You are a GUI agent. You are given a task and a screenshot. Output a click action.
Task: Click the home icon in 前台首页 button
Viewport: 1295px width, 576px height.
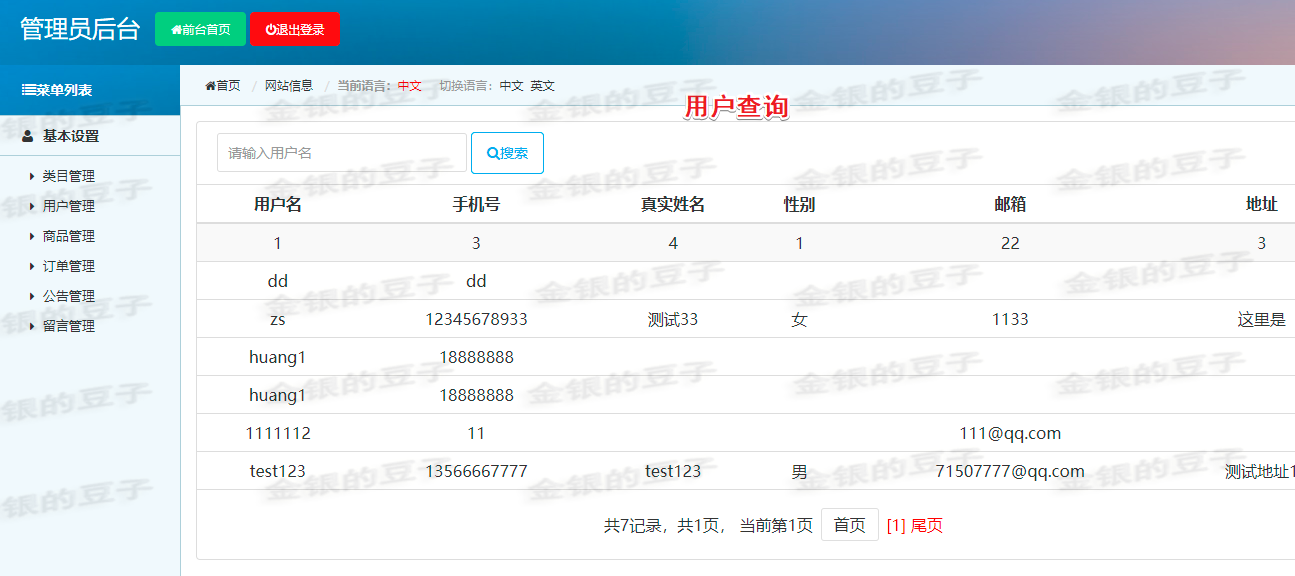click(x=176, y=30)
